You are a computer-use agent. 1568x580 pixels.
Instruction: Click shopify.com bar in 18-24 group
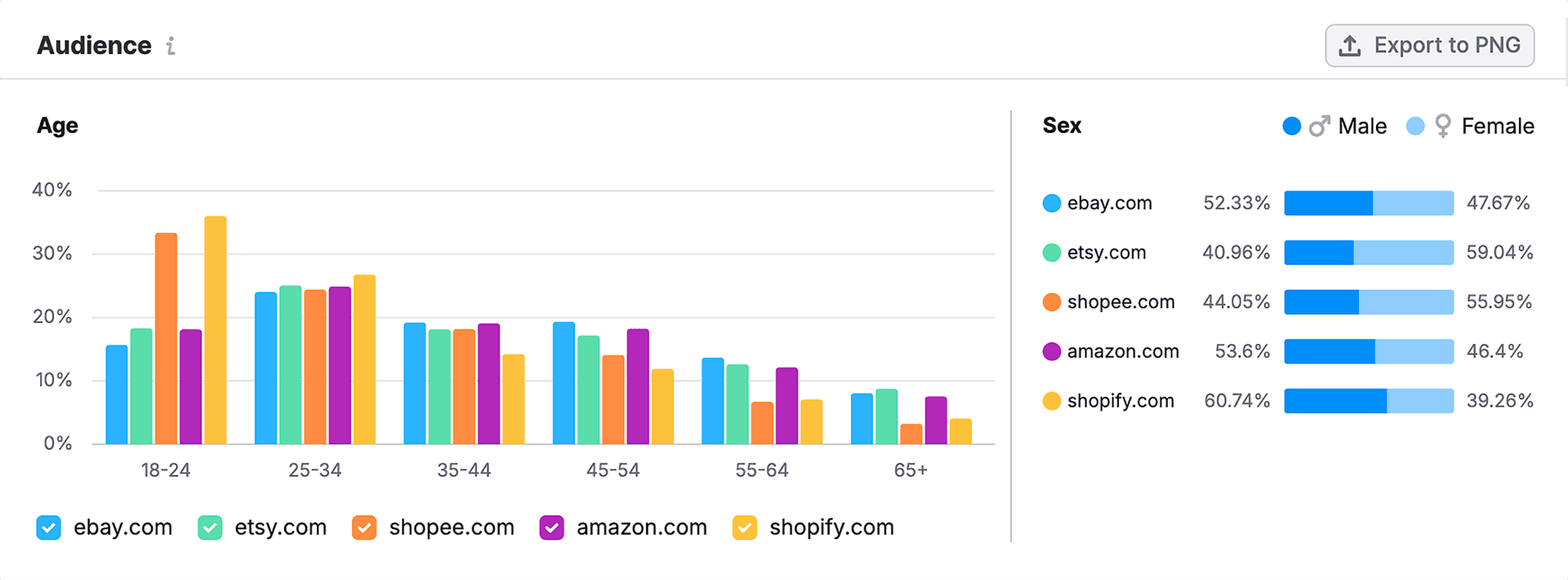[x=216, y=330]
